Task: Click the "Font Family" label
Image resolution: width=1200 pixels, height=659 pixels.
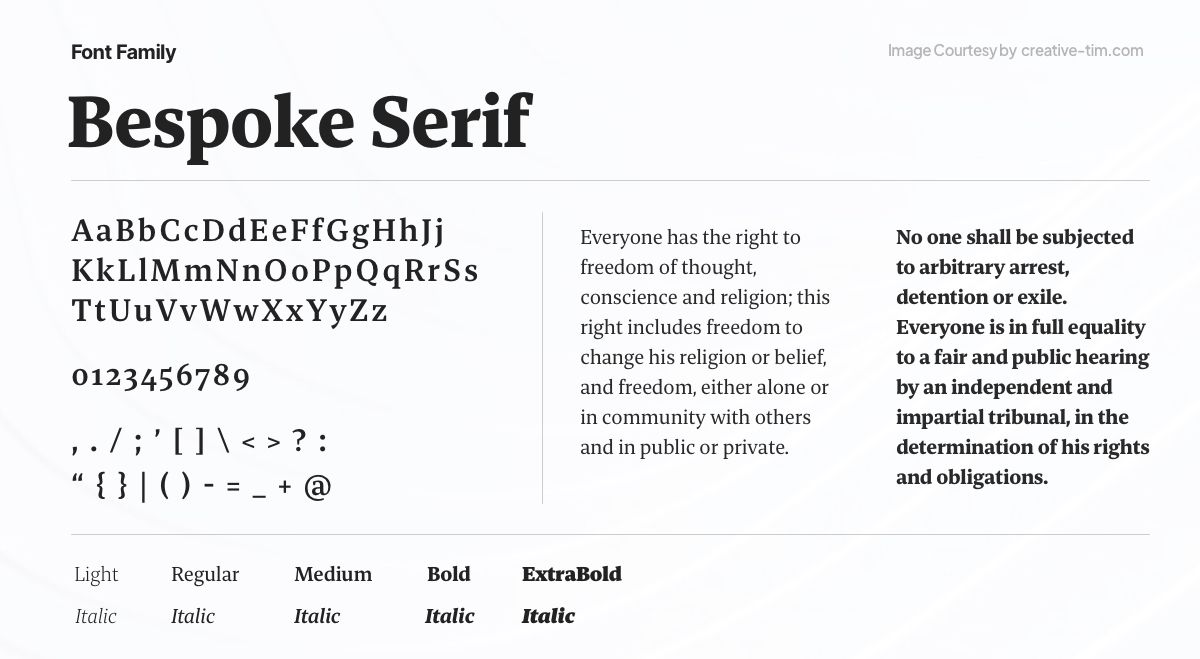Action: point(124,52)
